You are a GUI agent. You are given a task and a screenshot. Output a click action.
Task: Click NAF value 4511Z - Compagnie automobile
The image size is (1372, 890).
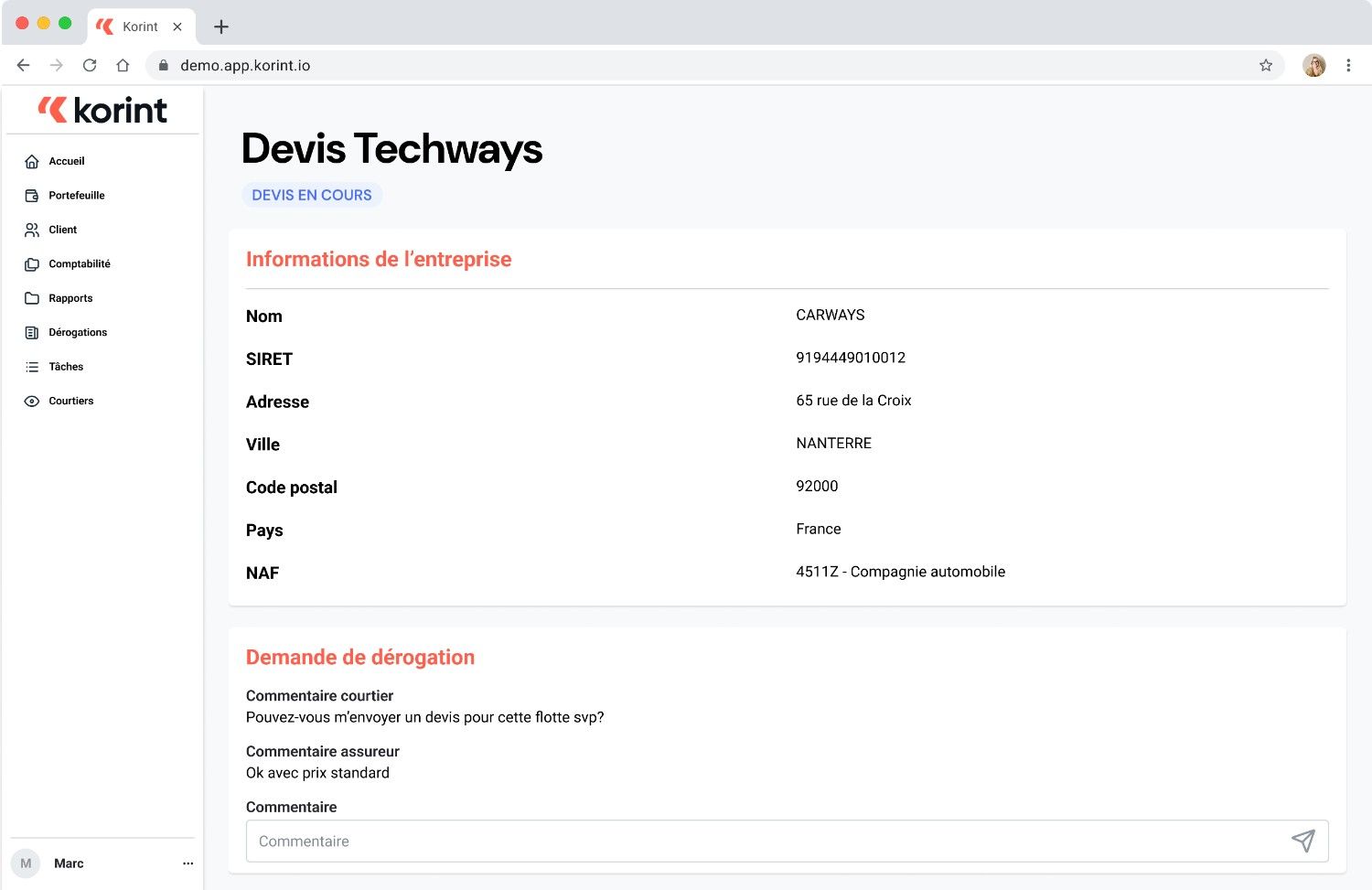point(901,572)
